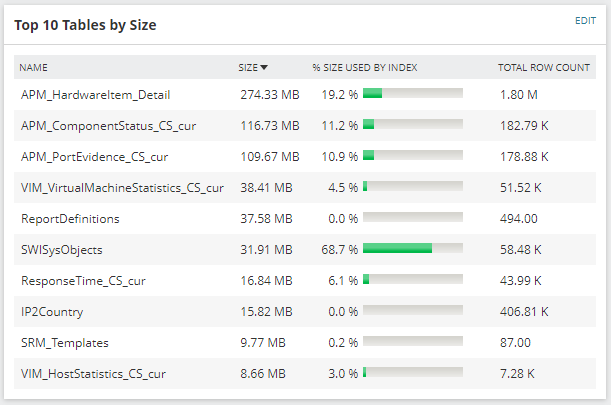The height and width of the screenshot is (405, 611).
Task: Select the ReportDefinitions table name
Action: 70,219
